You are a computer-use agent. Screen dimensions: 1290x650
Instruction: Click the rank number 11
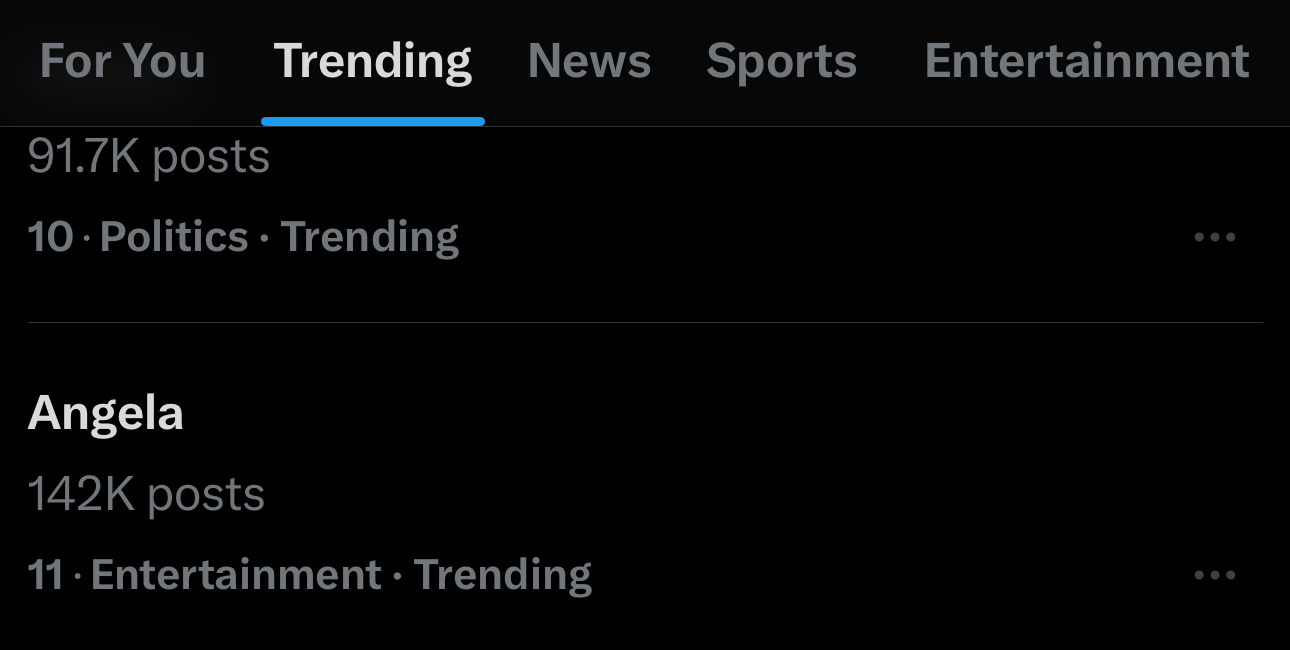coord(45,576)
